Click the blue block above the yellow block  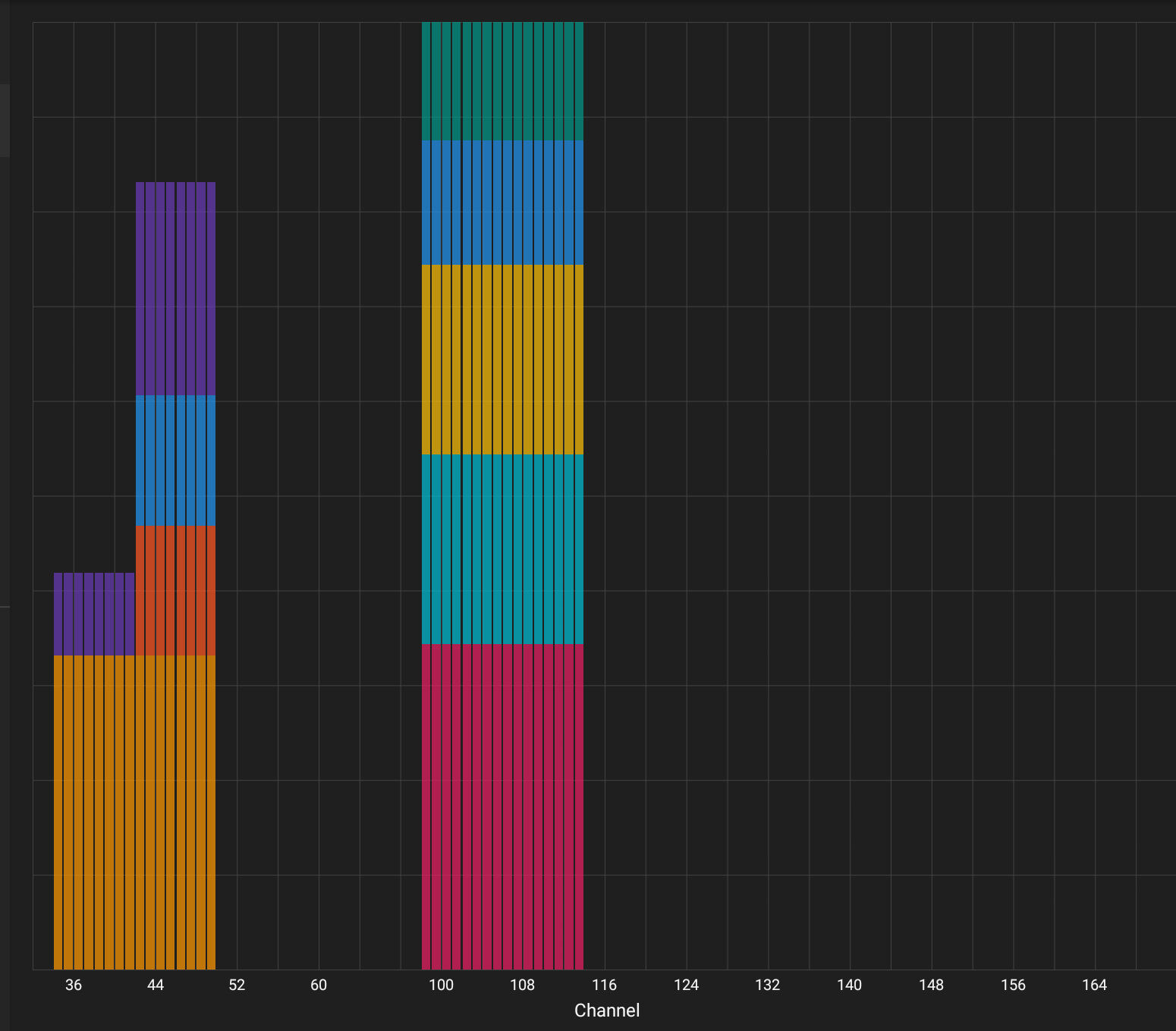point(502,203)
